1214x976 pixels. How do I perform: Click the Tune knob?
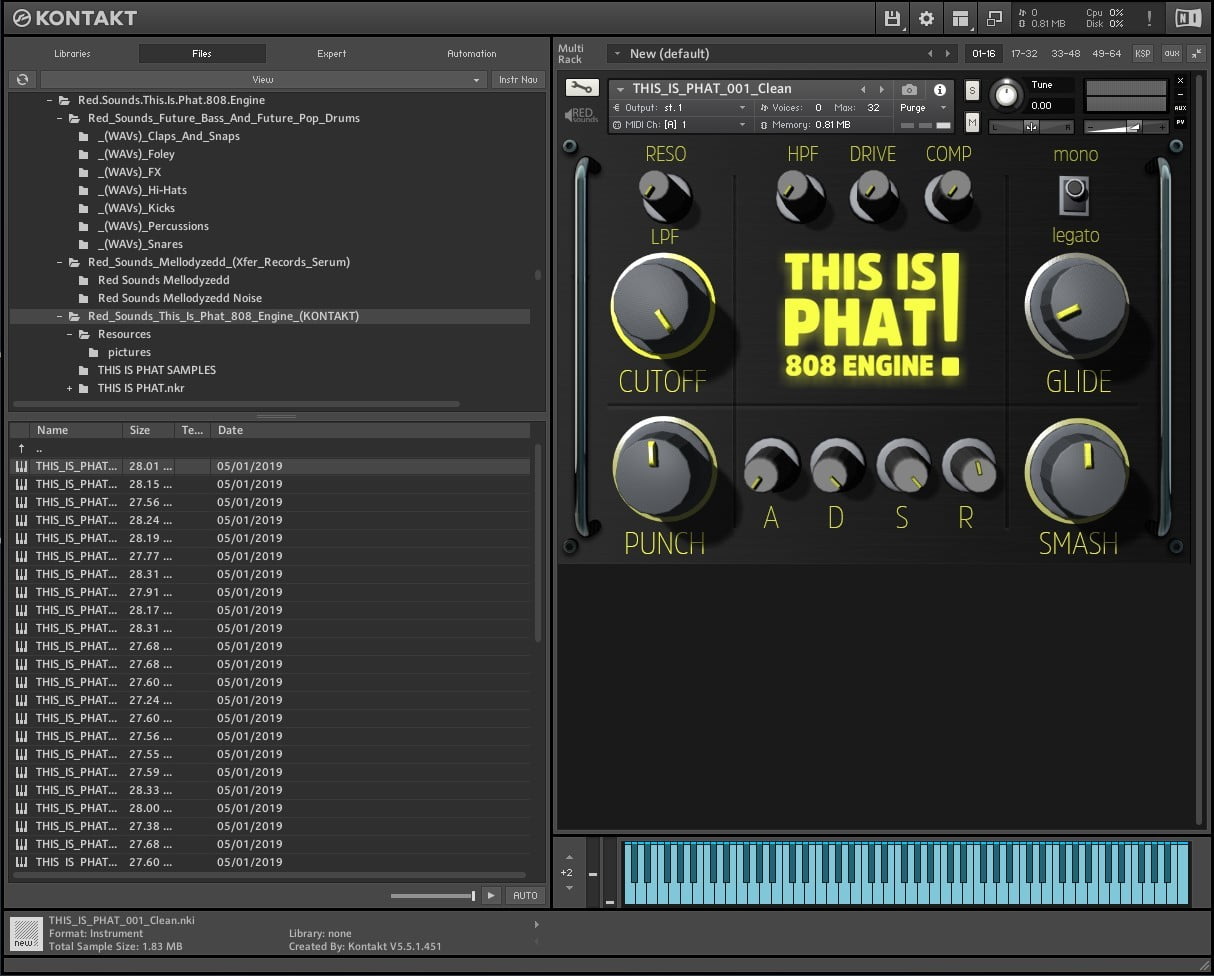click(x=1007, y=95)
